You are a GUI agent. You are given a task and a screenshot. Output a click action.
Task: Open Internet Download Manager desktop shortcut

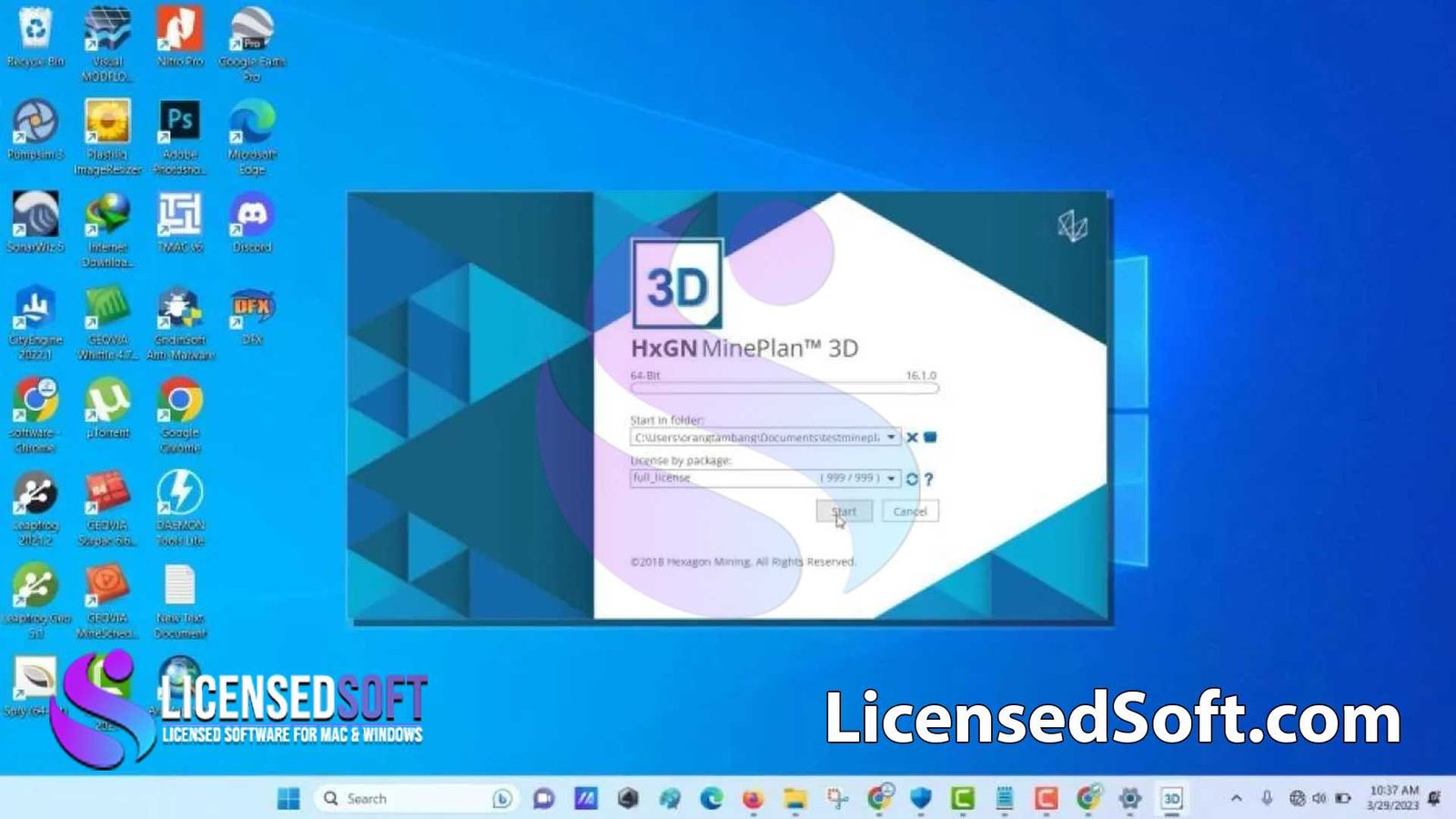pos(107,230)
